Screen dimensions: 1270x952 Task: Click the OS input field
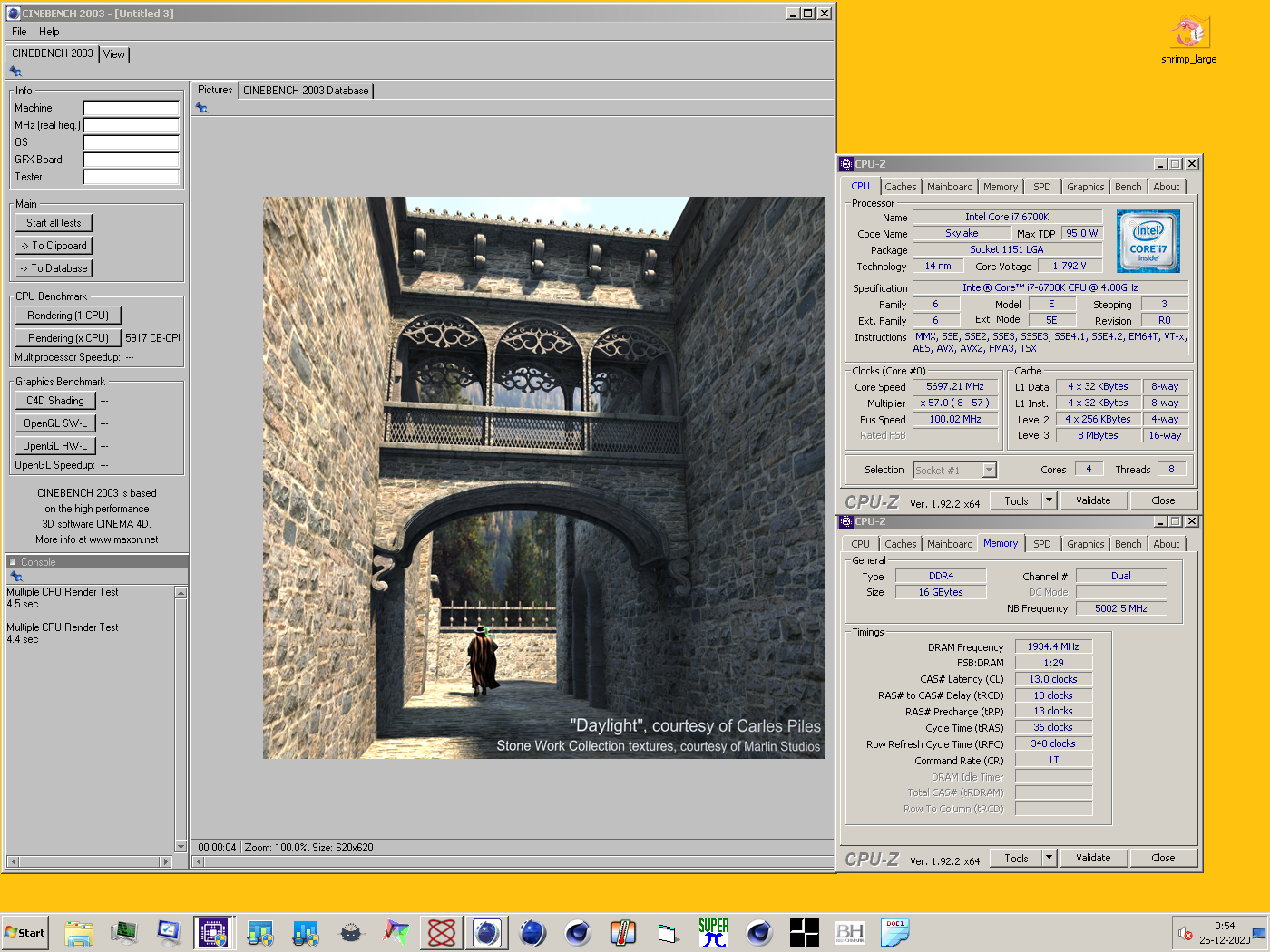pyautogui.click(x=132, y=142)
